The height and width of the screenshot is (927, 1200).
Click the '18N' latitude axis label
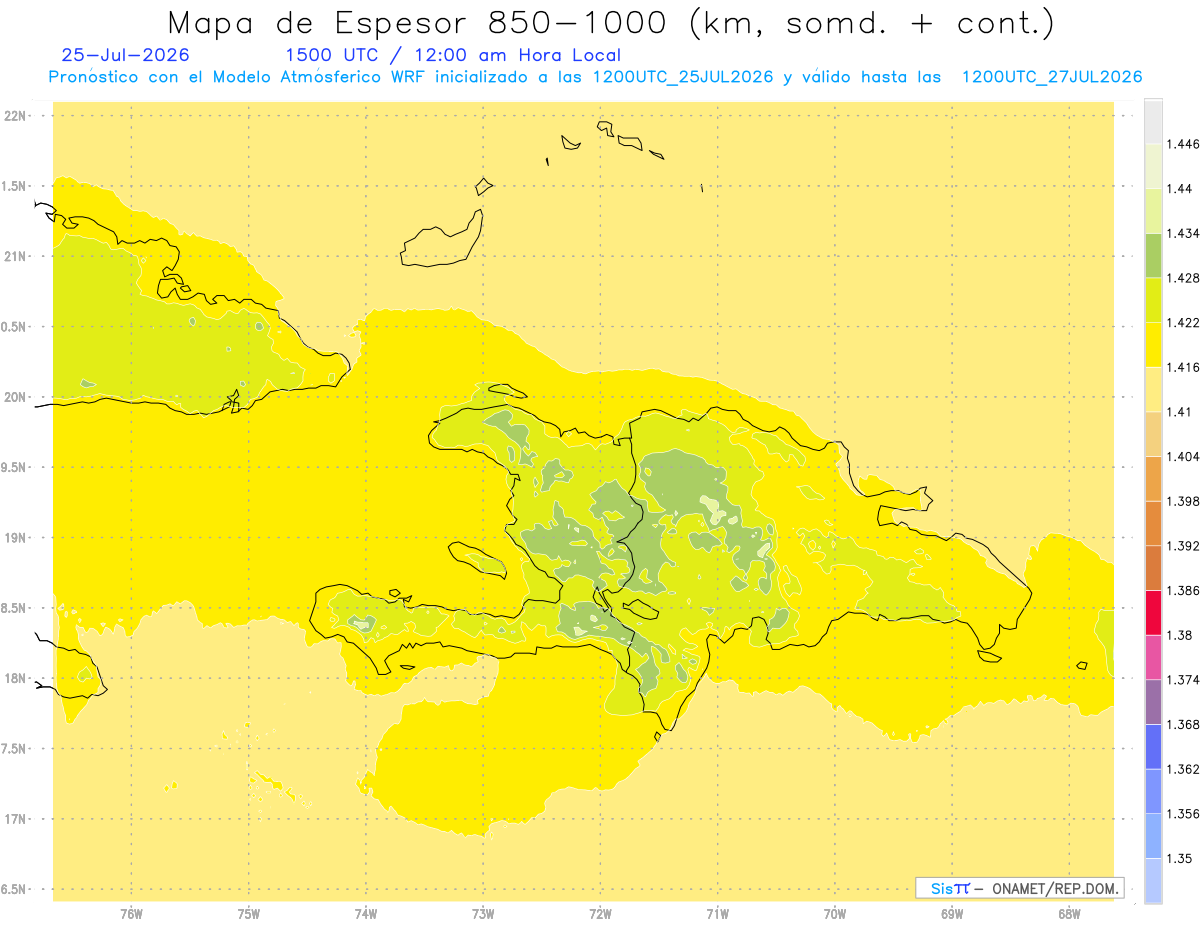pos(15,678)
